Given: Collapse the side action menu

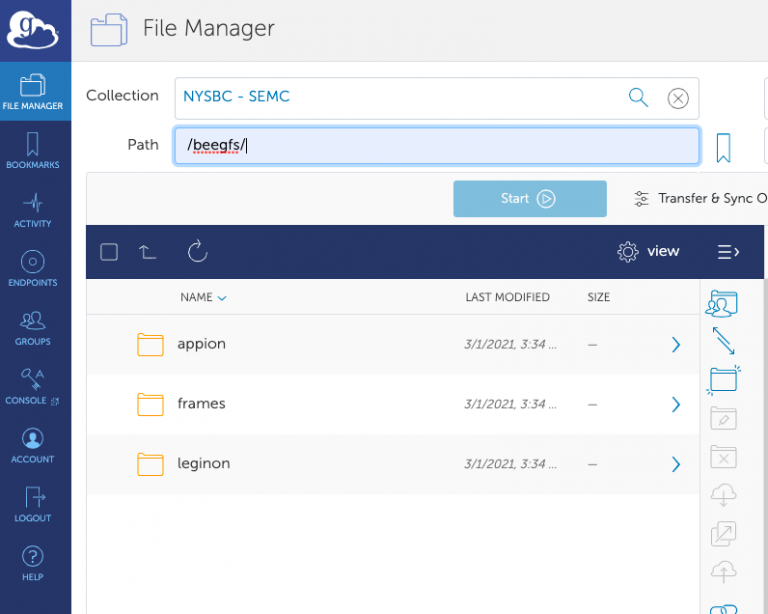Looking at the screenshot, I should click(x=728, y=252).
